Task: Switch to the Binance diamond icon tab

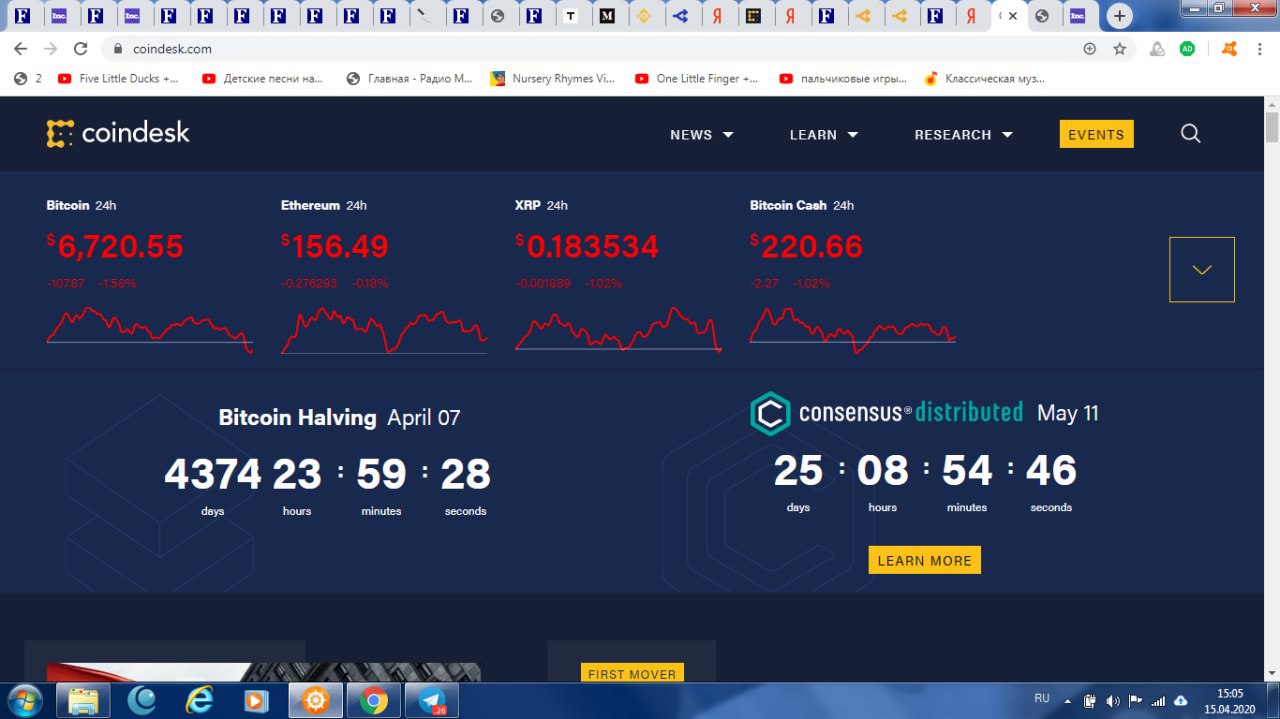Action: coord(644,16)
